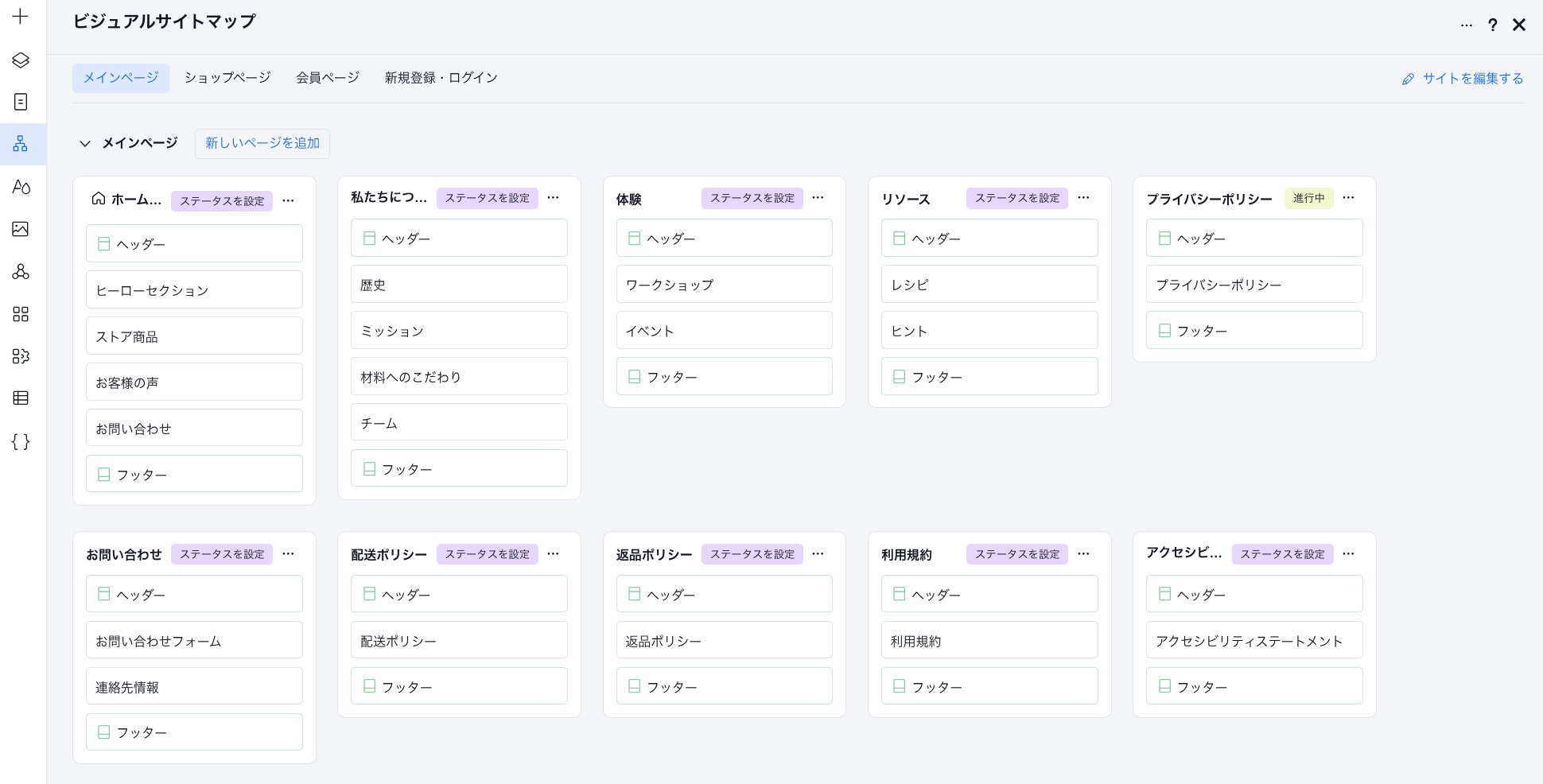Open the four-squares Apps icon in sidebar
Screen dimensions: 1543x784
21,314
